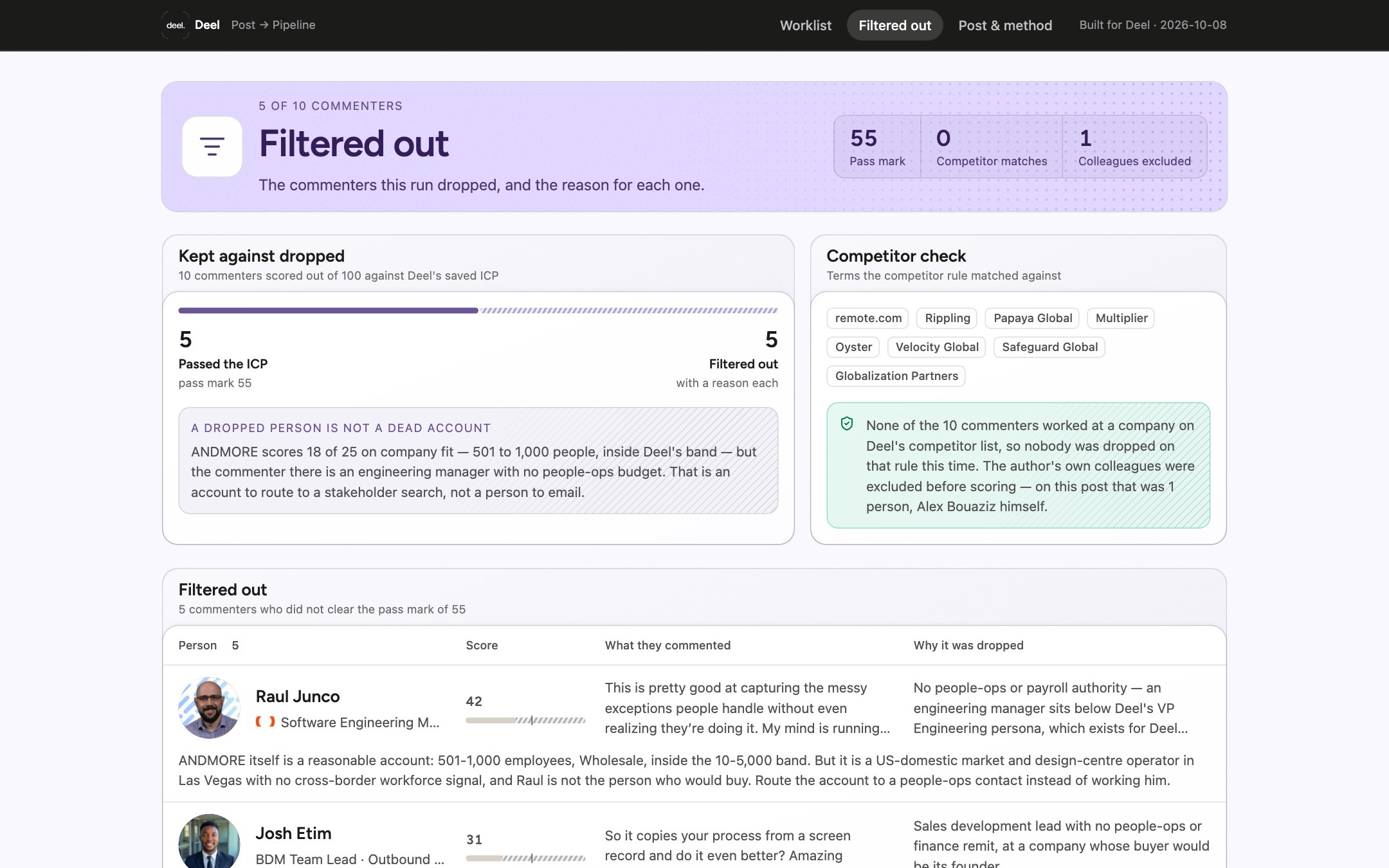Viewport: 1389px width, 868px height.
Task: Click the Passed the ICP label
Action: (222, 364)
